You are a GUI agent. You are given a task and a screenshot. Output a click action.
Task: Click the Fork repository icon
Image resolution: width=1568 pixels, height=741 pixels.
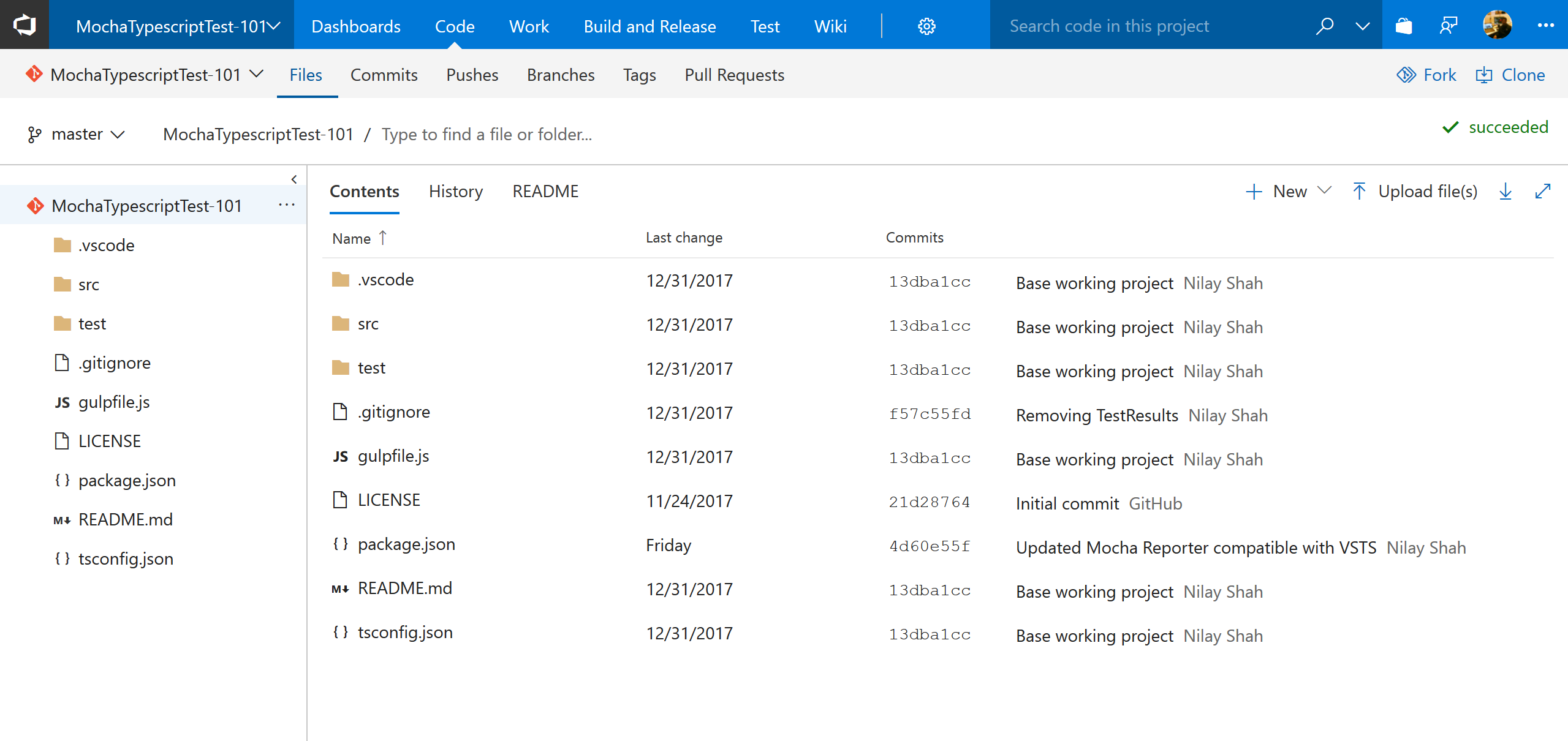coord(1406,75)
